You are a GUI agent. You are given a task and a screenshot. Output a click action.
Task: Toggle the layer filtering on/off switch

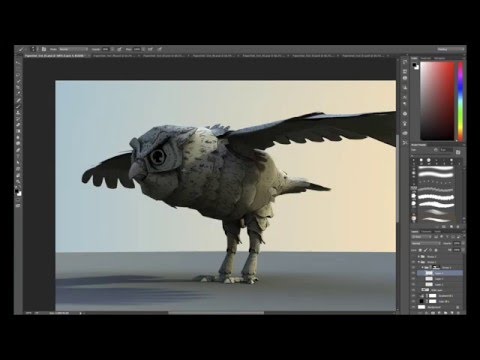tap(464, 236)
